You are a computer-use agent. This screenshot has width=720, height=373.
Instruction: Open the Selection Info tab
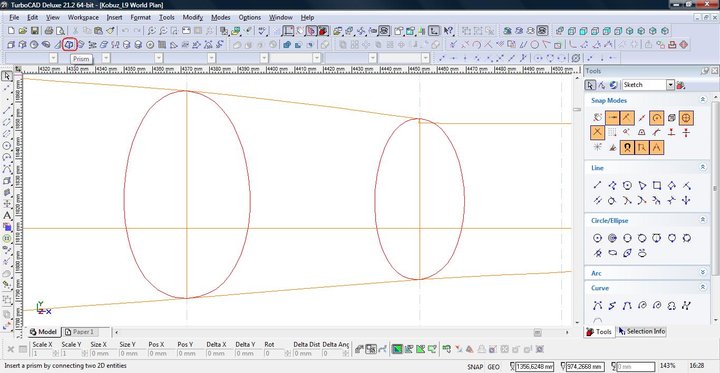coord(642,331)
